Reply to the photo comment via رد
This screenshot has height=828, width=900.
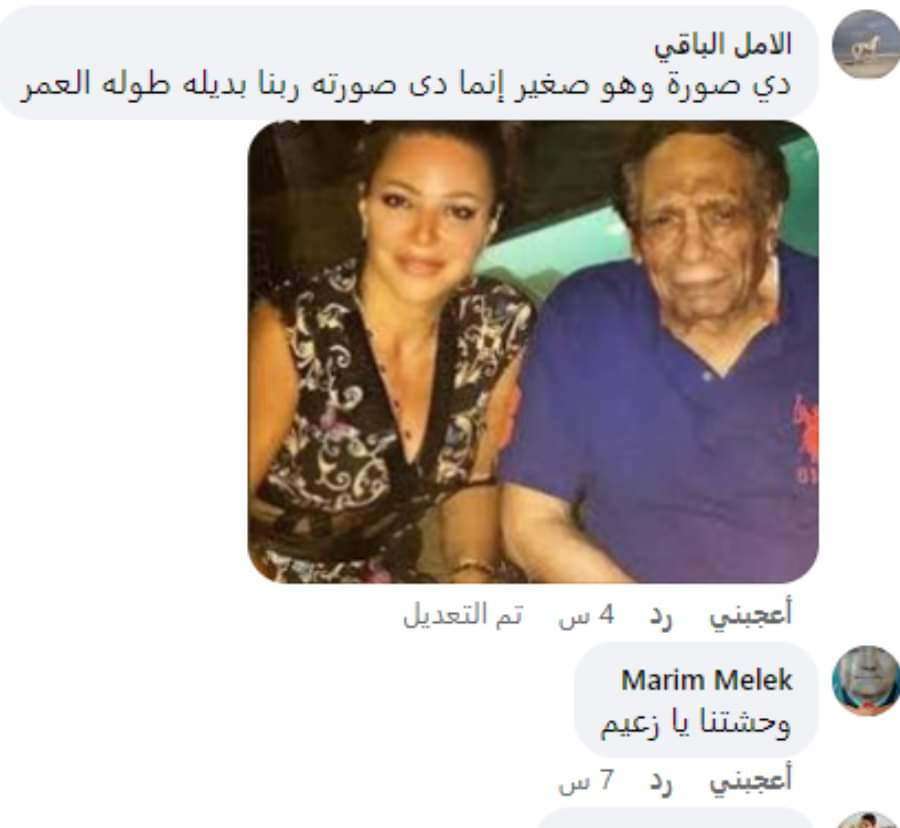coord(661,615)
